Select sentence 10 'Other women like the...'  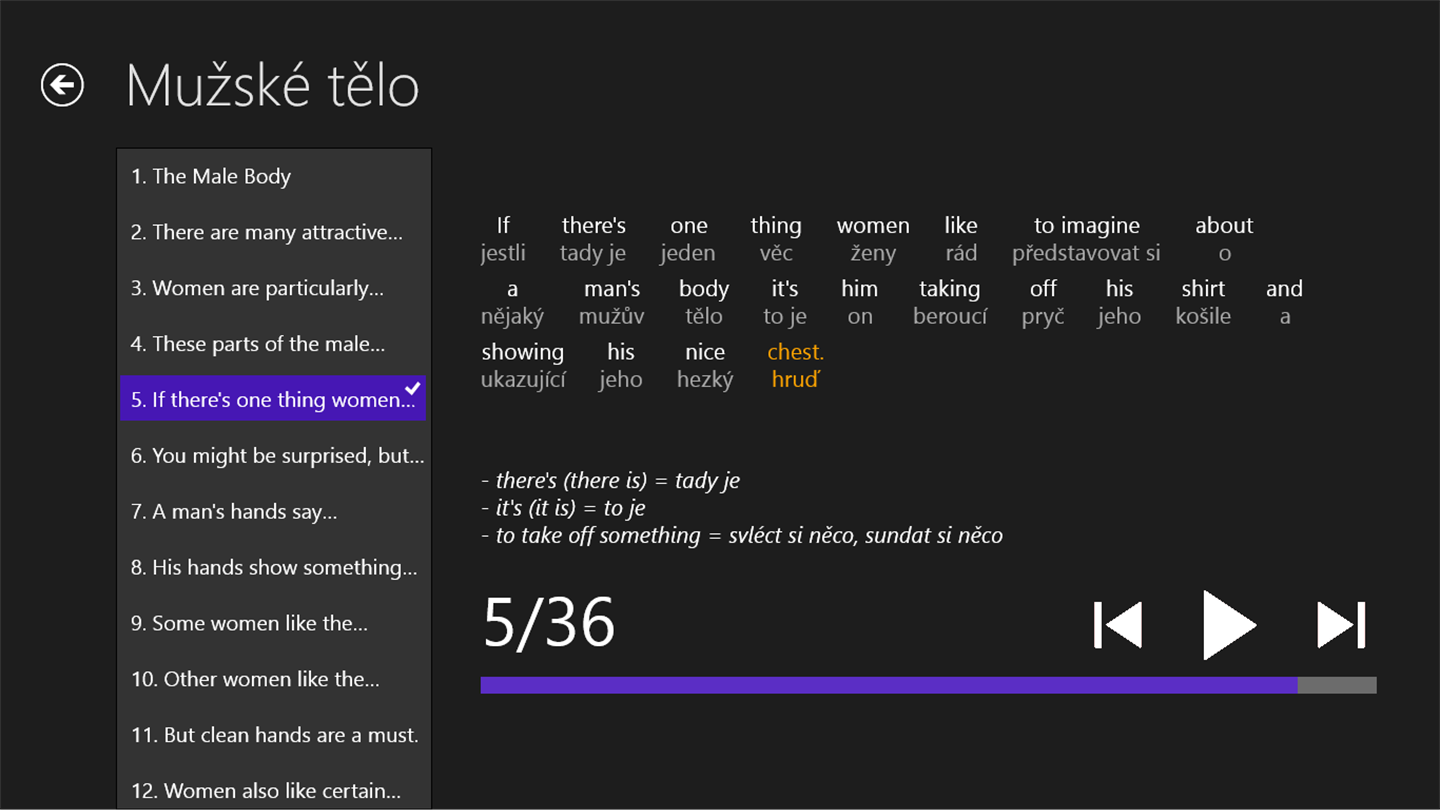pos(255,680)
